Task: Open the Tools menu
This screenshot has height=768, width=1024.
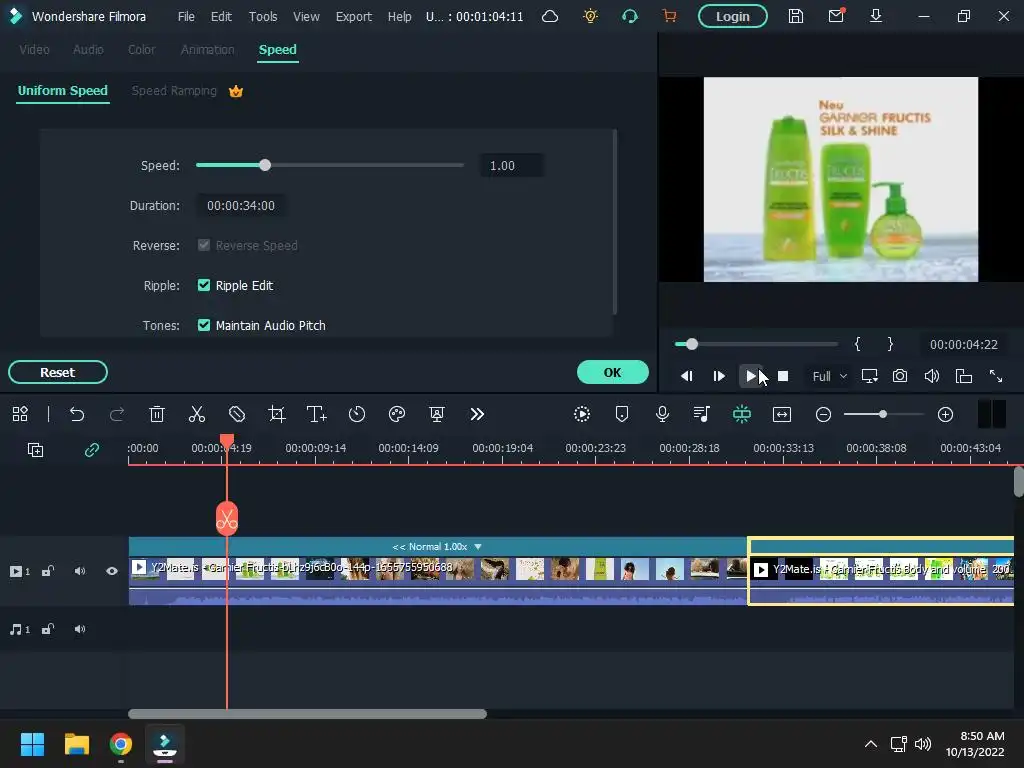Action: 263,16
